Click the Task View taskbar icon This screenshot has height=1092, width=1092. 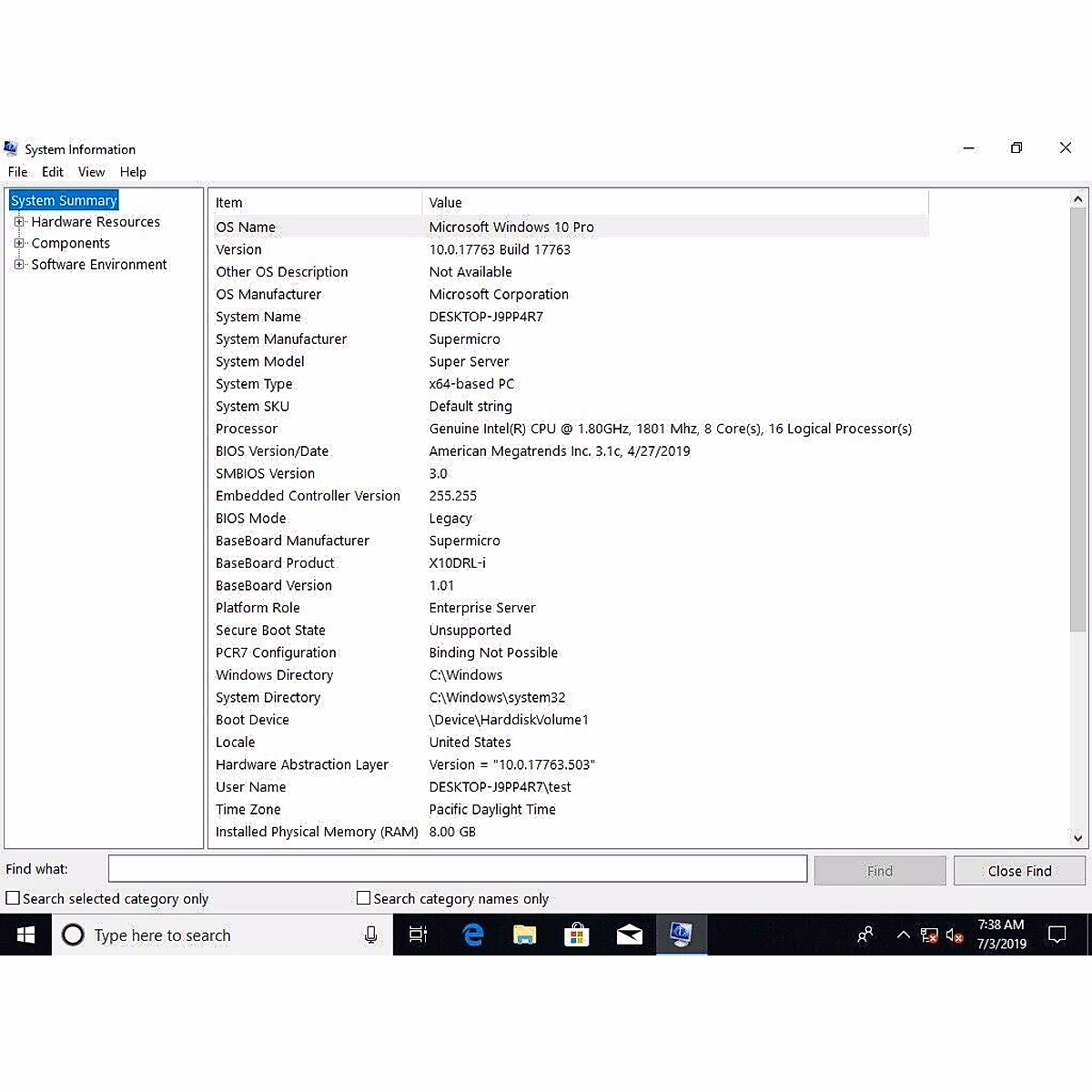[x=419, y=935]
